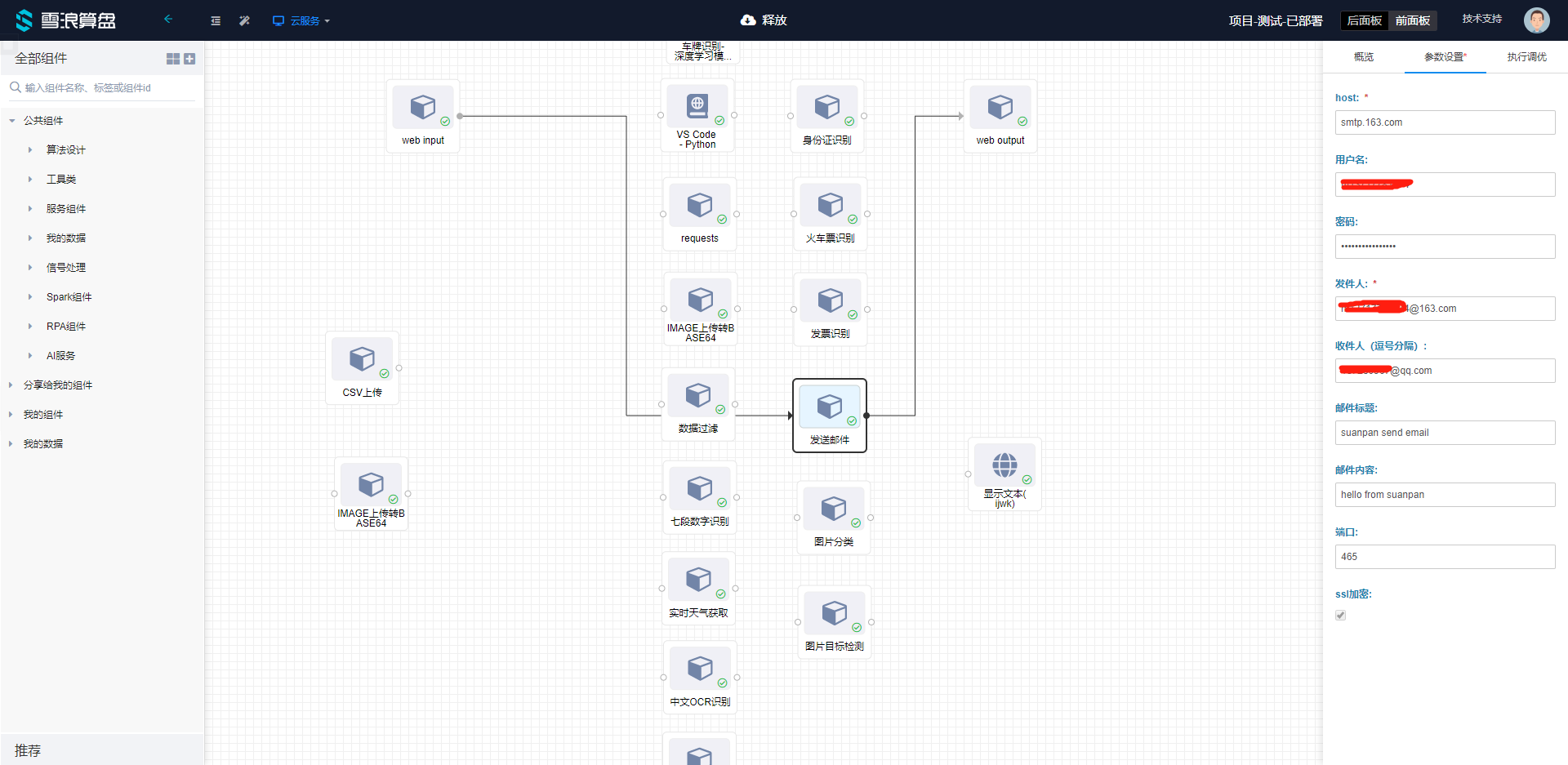Select the VS Code - Python node
Image resolution: width=1568 pixels, height=765 pixels.
[x=697, y=116]
